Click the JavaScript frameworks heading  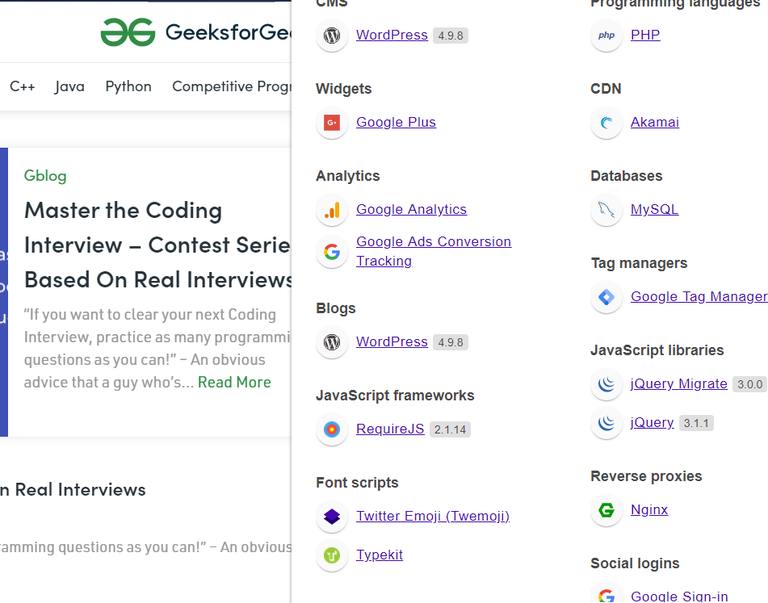coord(395,395)
